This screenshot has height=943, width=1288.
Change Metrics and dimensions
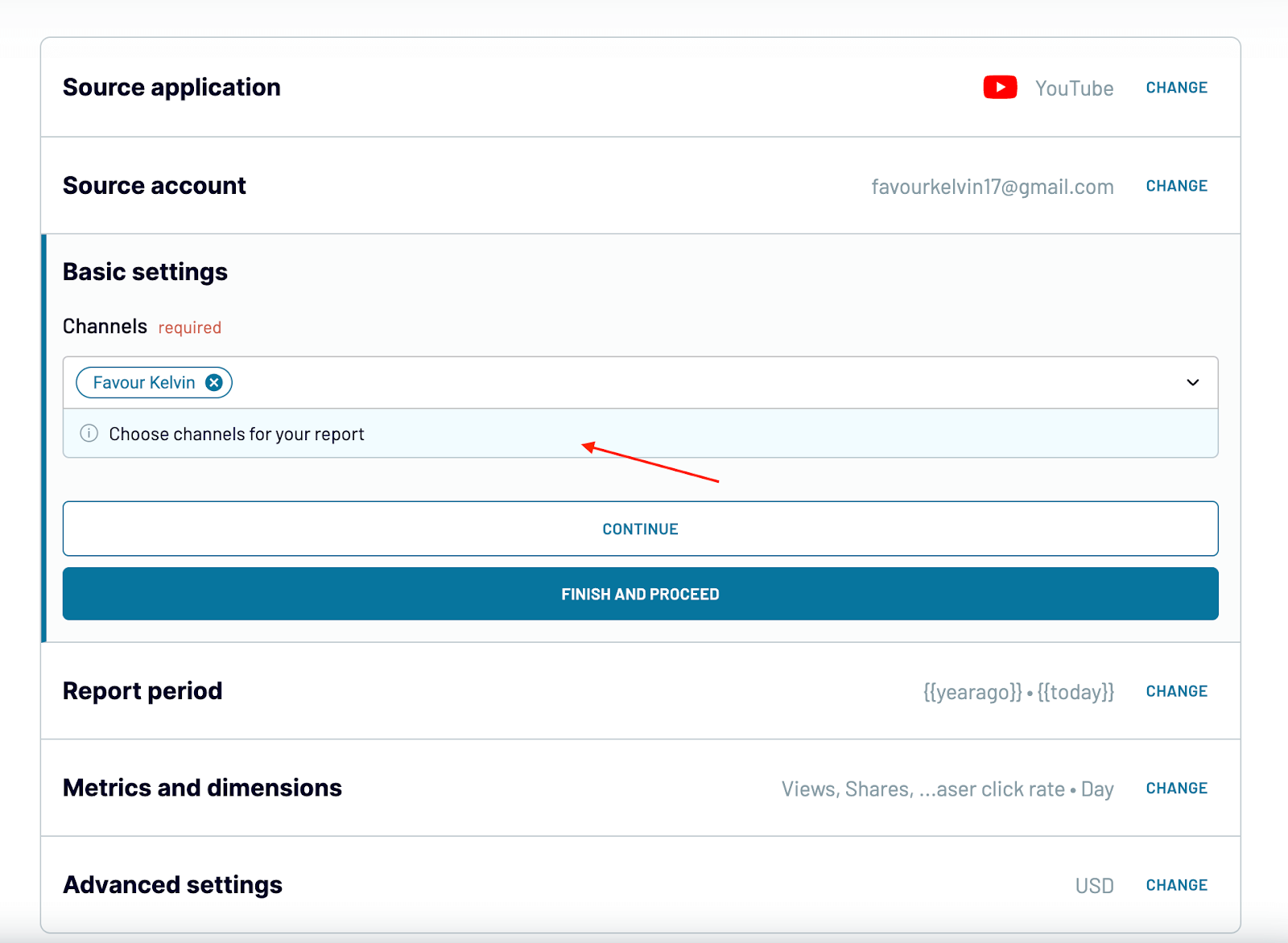1176,789
